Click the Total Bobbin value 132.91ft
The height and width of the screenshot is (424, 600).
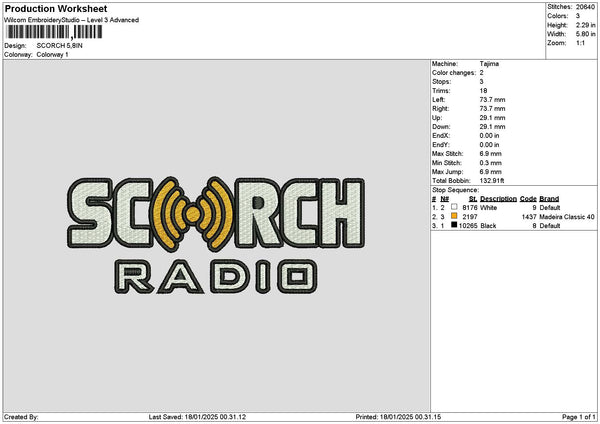492,181
